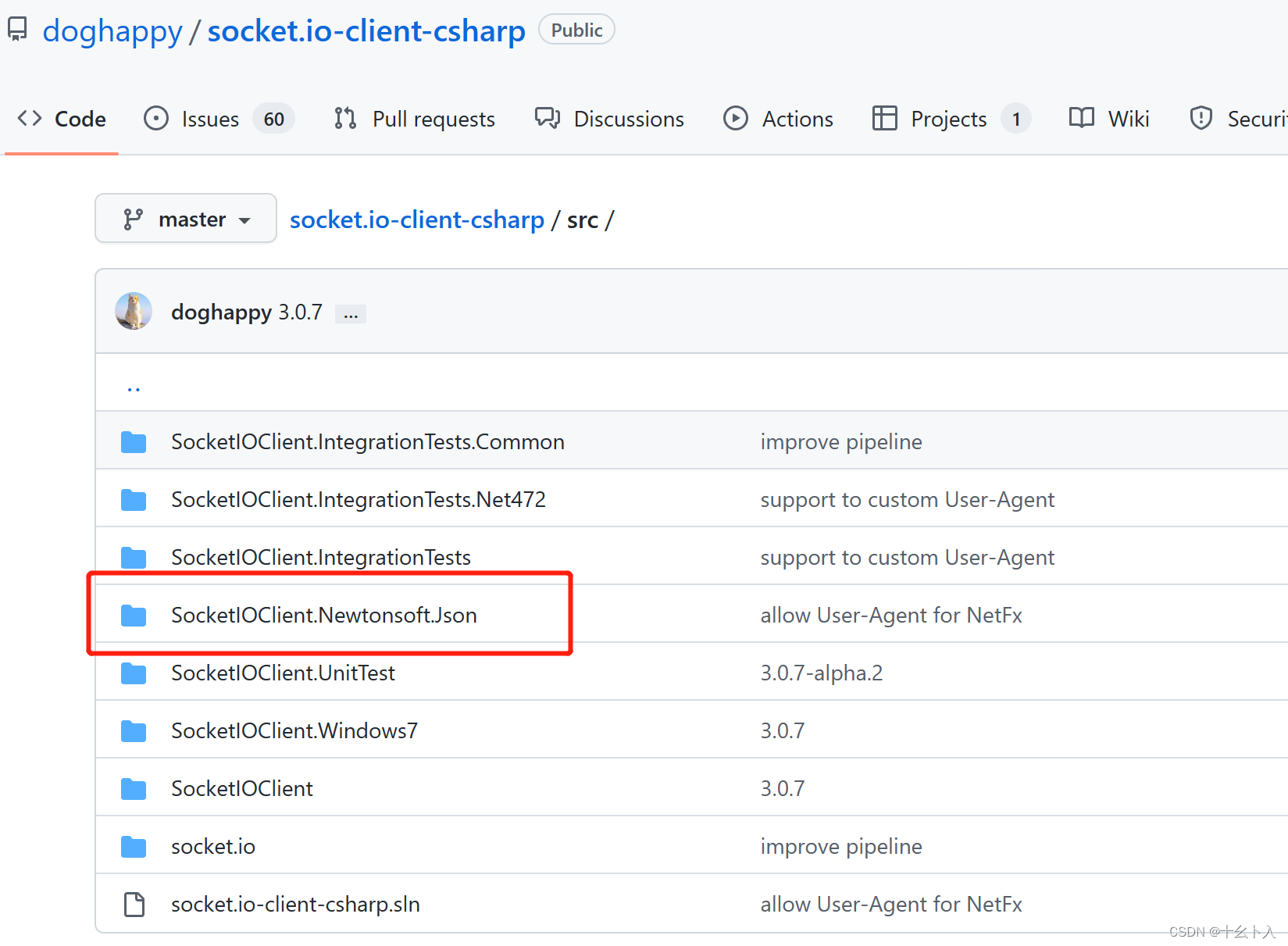Open the socket.io-client-csharp.sln file

[295, 904]
